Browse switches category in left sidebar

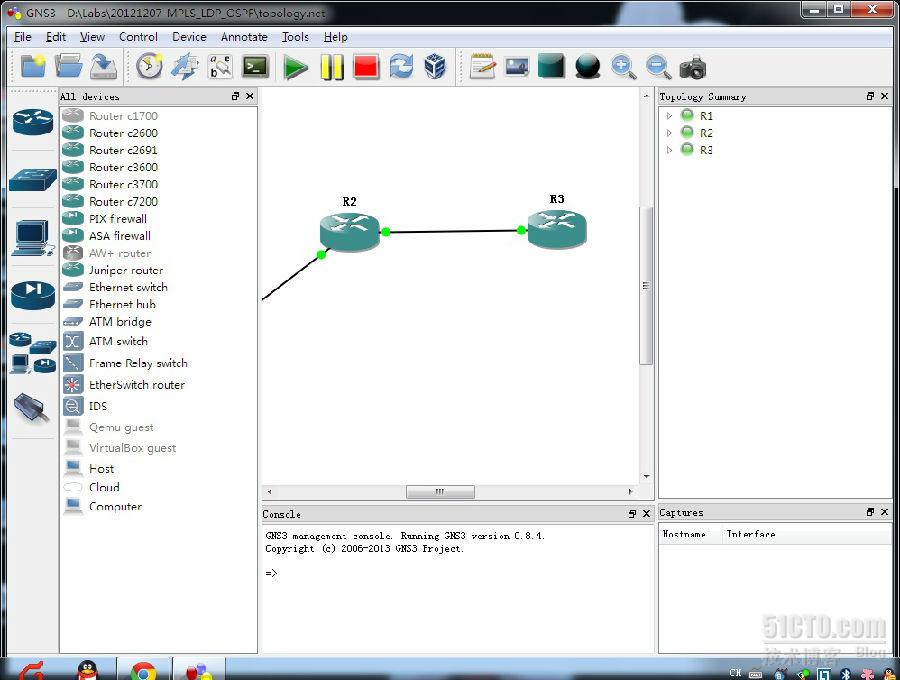(x=33, y=180)
